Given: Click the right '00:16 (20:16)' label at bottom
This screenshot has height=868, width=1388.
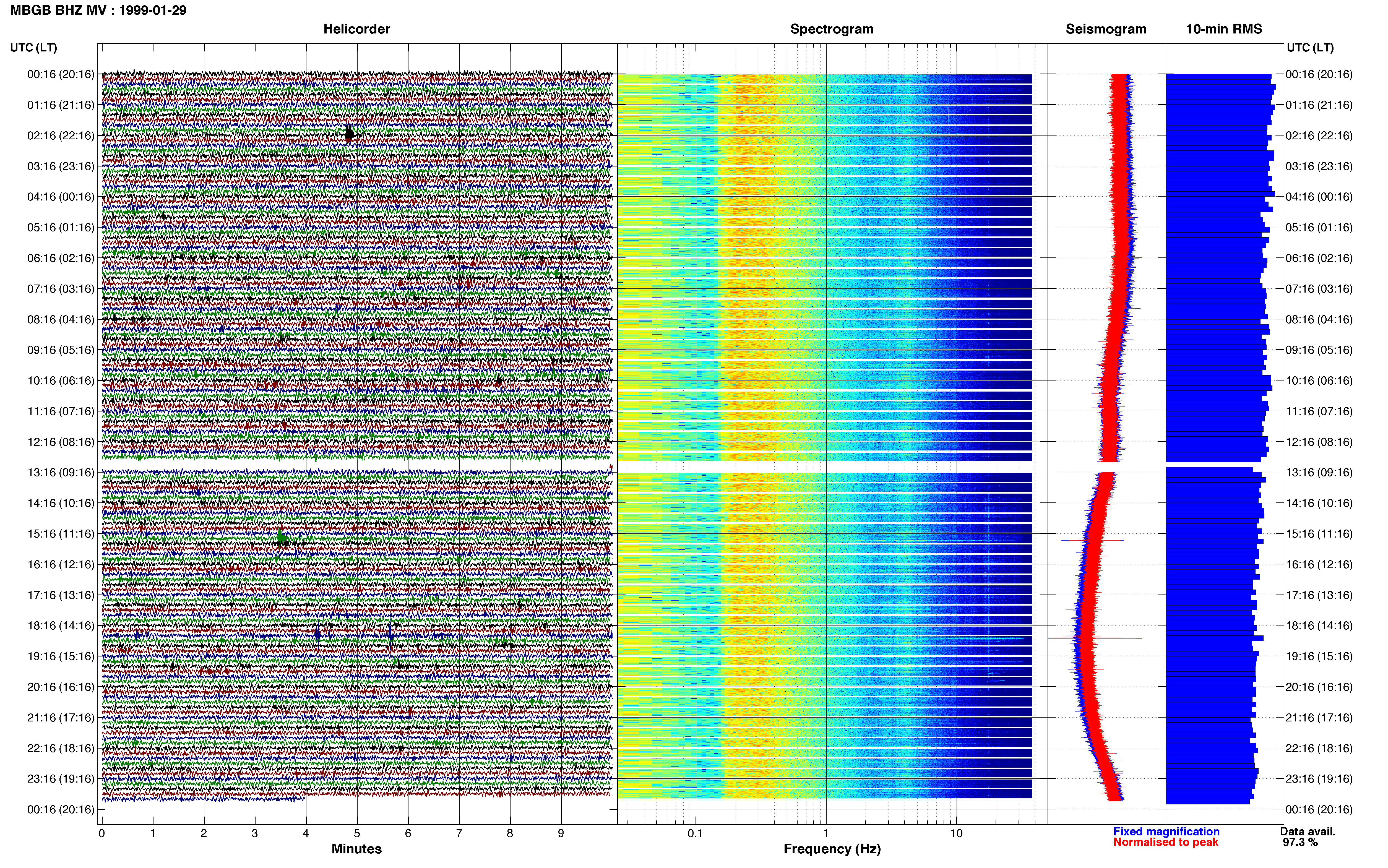Looking at the screenshot, I should pyautogui.click(x=1319, y=809).
